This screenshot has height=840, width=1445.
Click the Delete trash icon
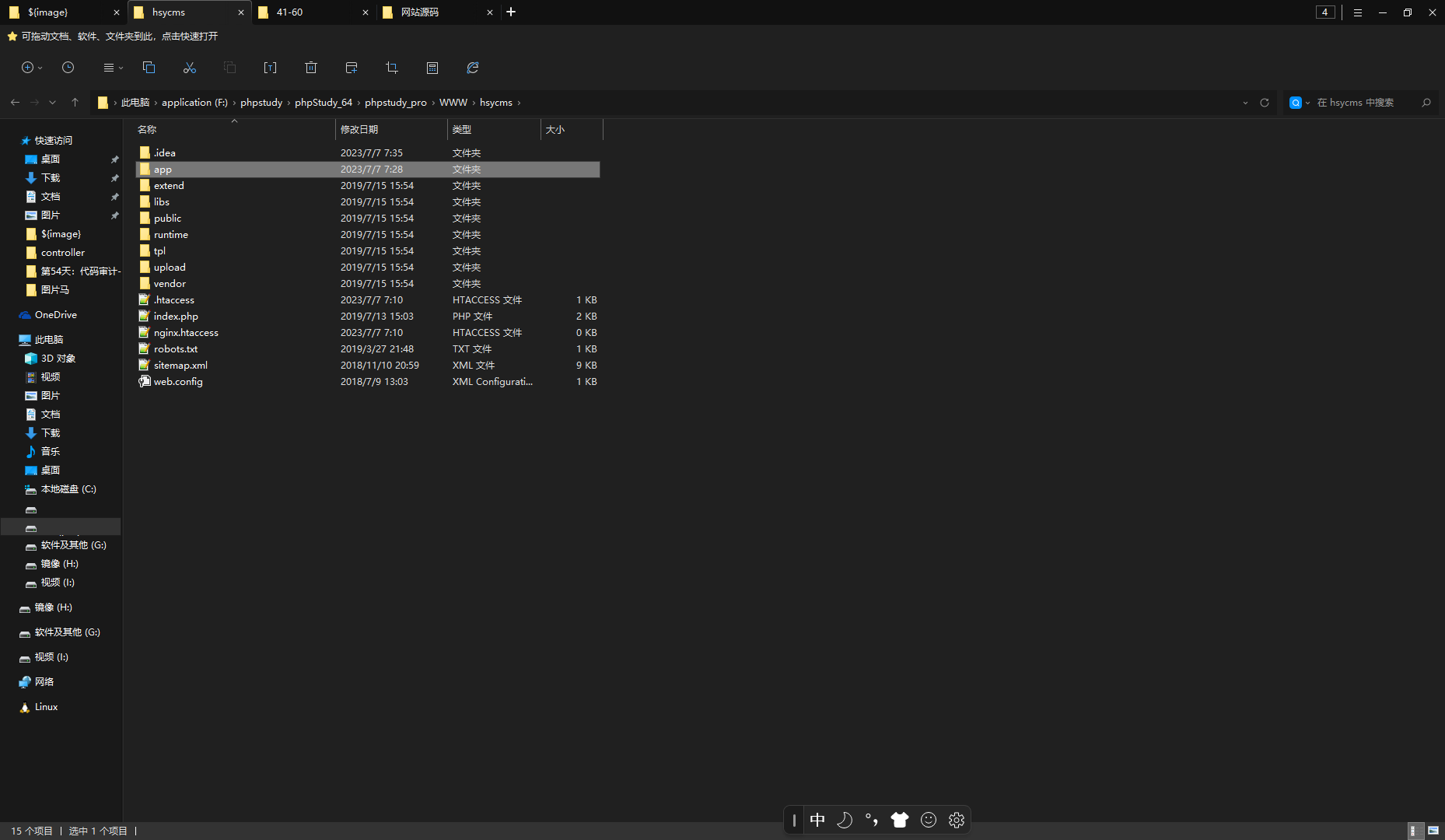[311, 68]
